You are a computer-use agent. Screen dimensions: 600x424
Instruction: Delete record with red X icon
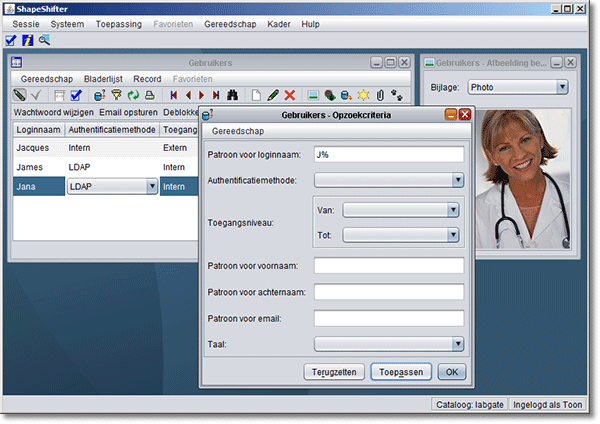pos(290,95)
